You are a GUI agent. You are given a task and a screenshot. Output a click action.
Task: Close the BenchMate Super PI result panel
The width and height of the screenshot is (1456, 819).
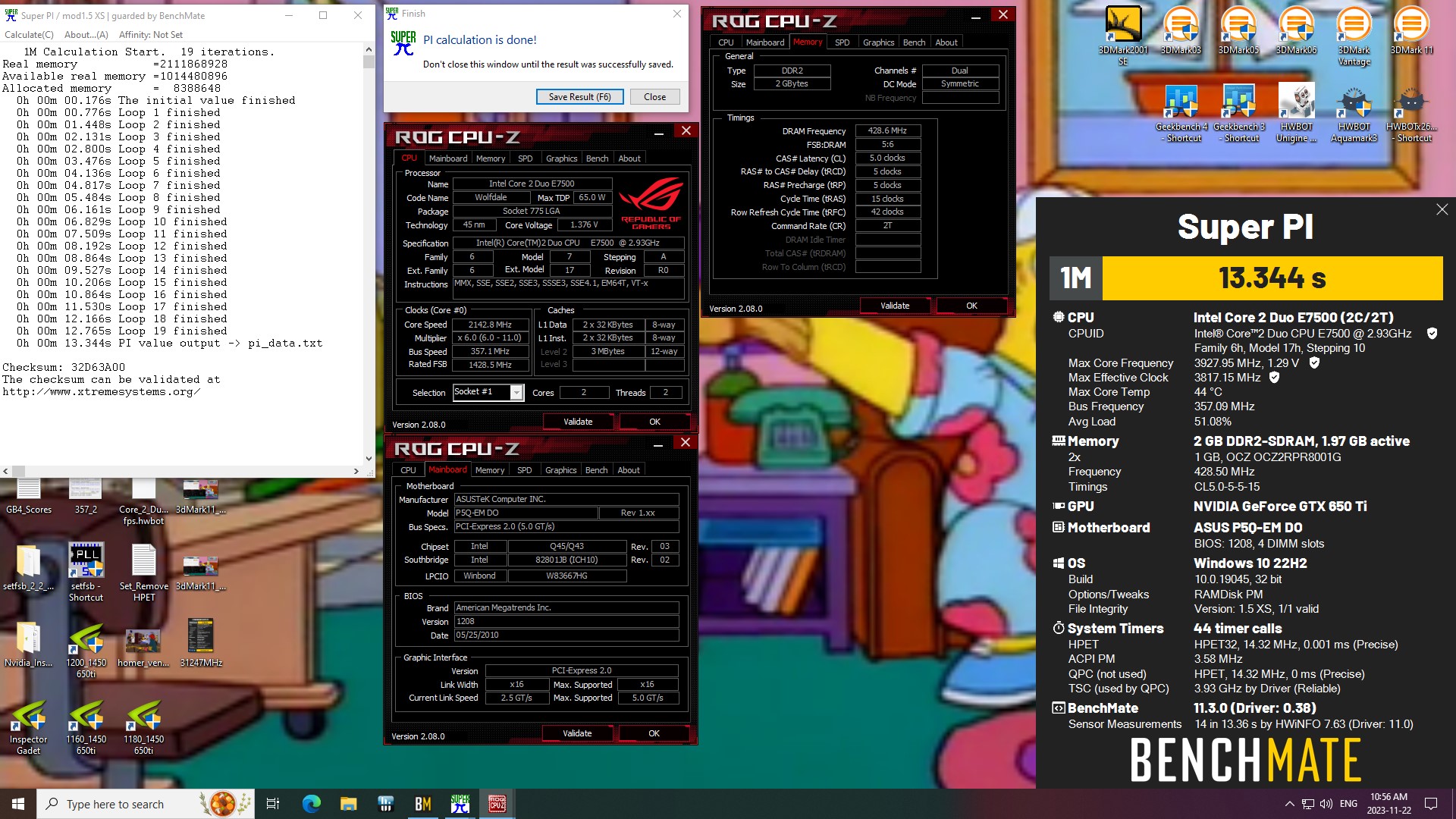point(1442,209)
